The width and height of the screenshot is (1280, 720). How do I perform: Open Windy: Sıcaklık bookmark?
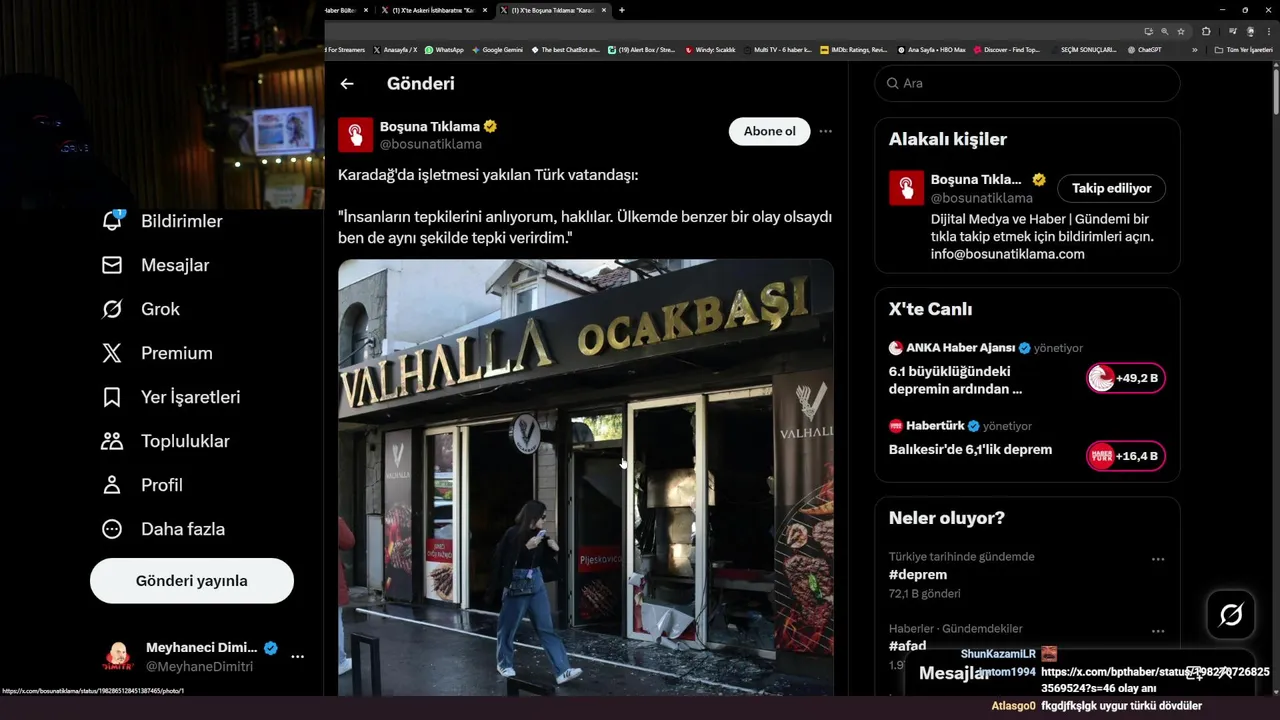[710, 49]
